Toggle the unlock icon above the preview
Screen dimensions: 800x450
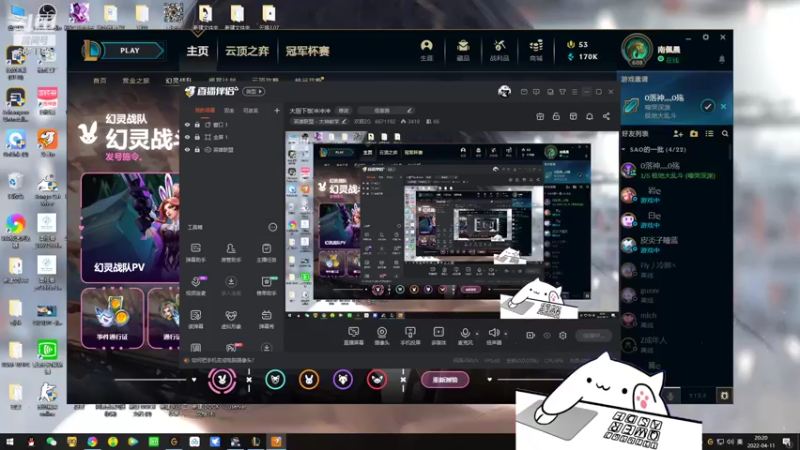(x=556, y=116)
